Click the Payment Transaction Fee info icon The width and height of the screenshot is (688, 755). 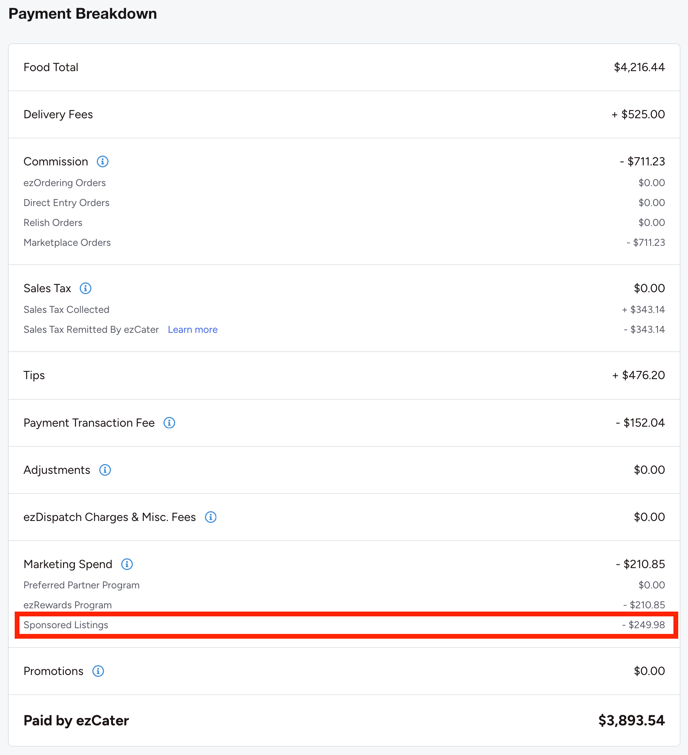[169, 423]
